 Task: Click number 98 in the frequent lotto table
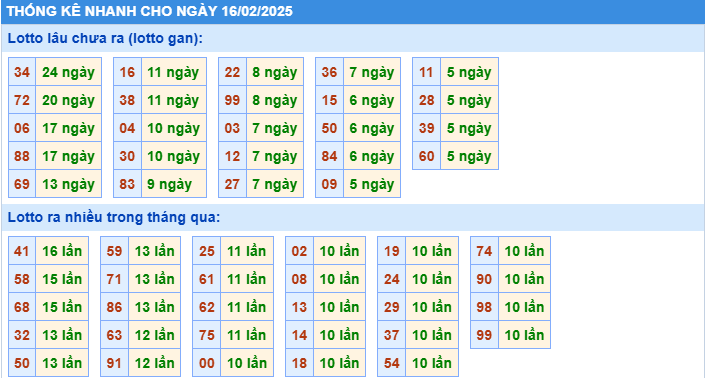(484, 307)
